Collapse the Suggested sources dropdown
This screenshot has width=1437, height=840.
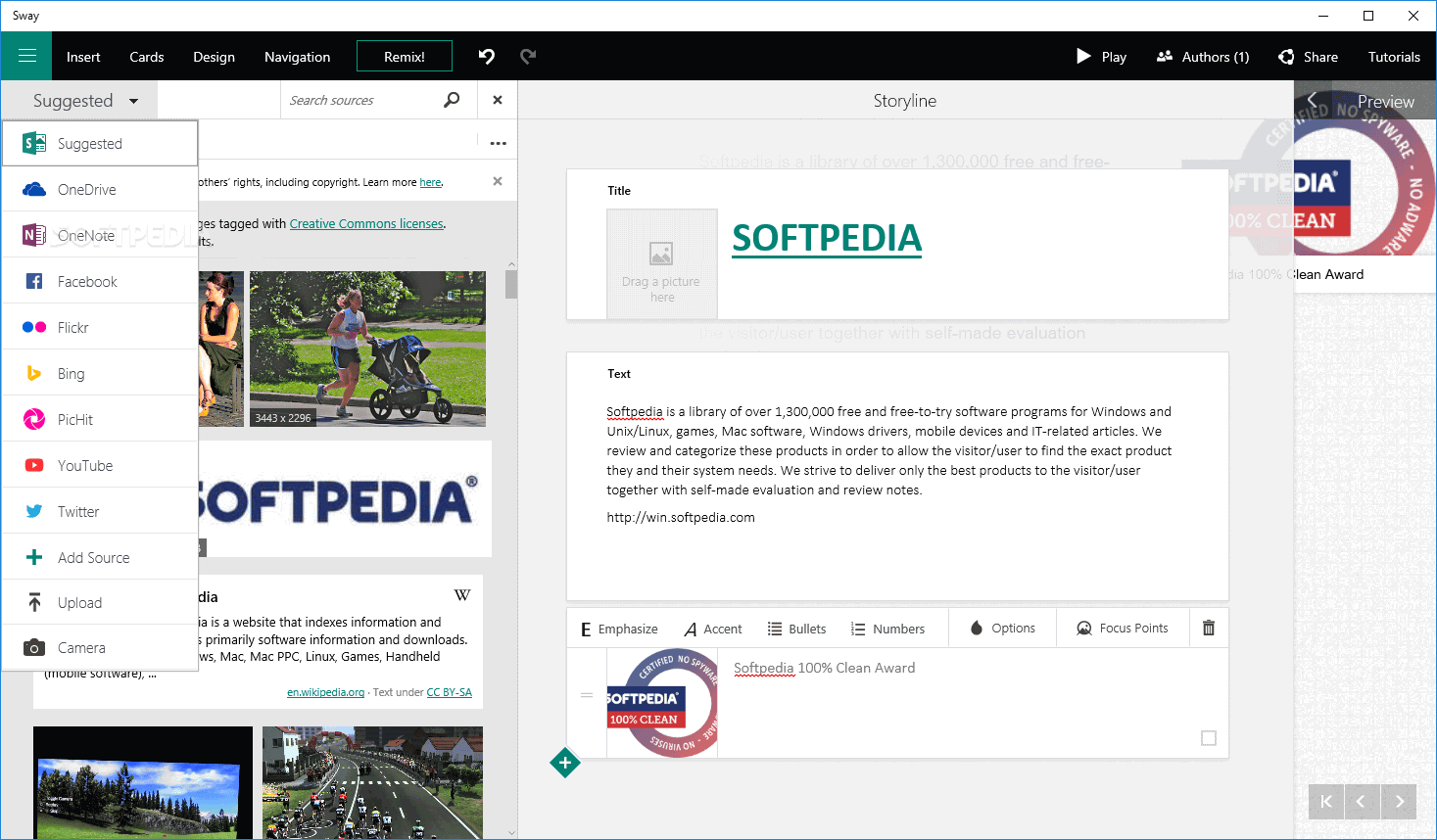coord(85,100)
